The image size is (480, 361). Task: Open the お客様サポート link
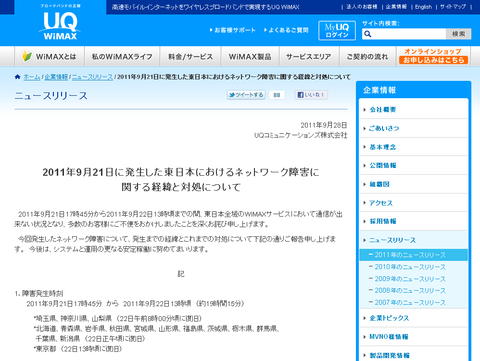tap(233, 30)
